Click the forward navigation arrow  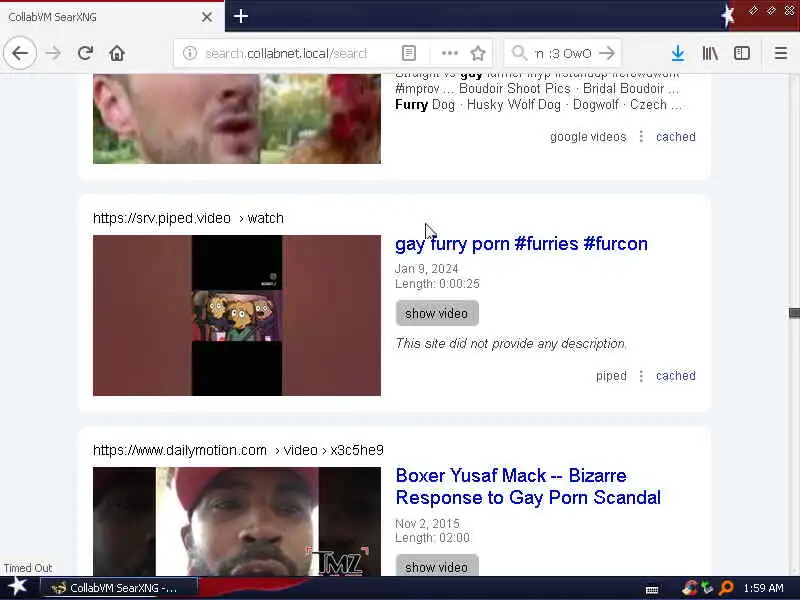pyautogui.click(x=53, y=53)
